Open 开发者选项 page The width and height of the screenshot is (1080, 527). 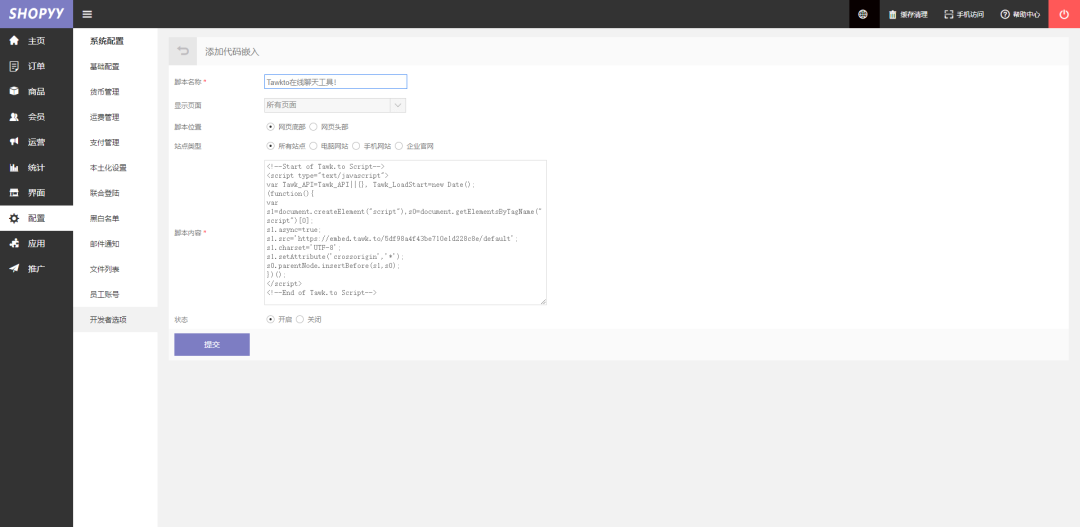click(108, 320)
